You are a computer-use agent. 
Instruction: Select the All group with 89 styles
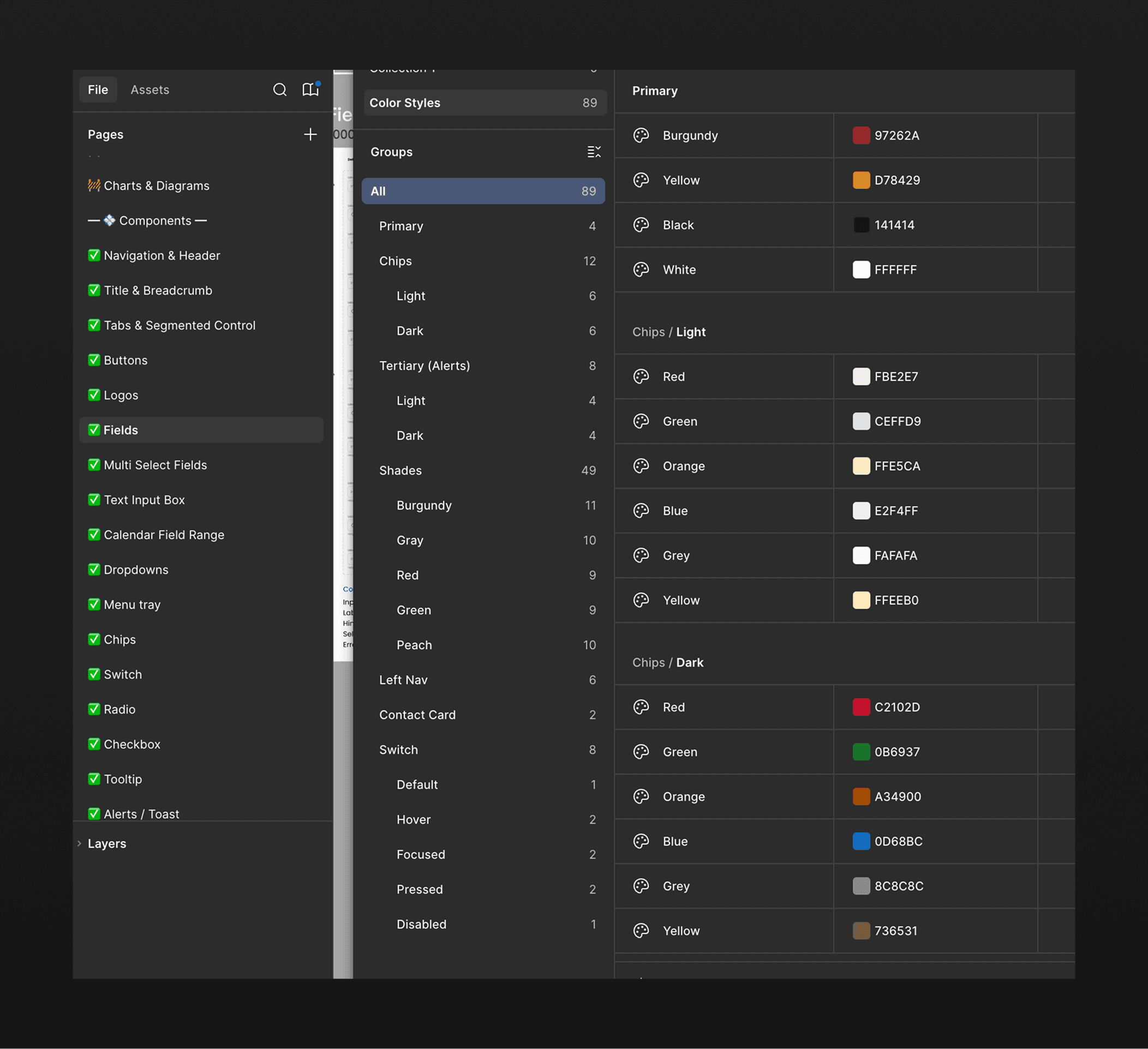483,191
